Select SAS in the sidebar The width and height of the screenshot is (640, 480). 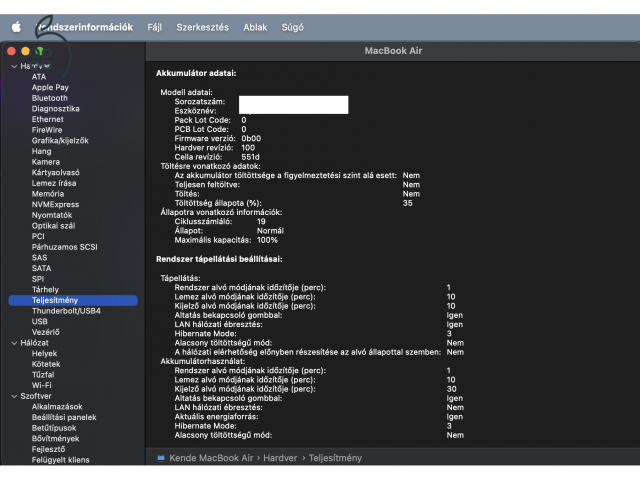[x=39, y=258]
